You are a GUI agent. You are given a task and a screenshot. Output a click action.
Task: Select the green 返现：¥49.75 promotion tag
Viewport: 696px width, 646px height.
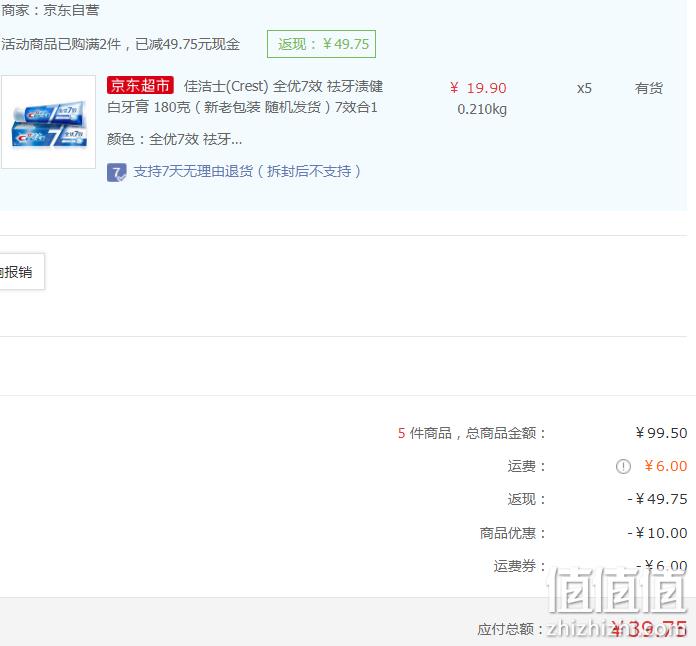pos(321,44)
